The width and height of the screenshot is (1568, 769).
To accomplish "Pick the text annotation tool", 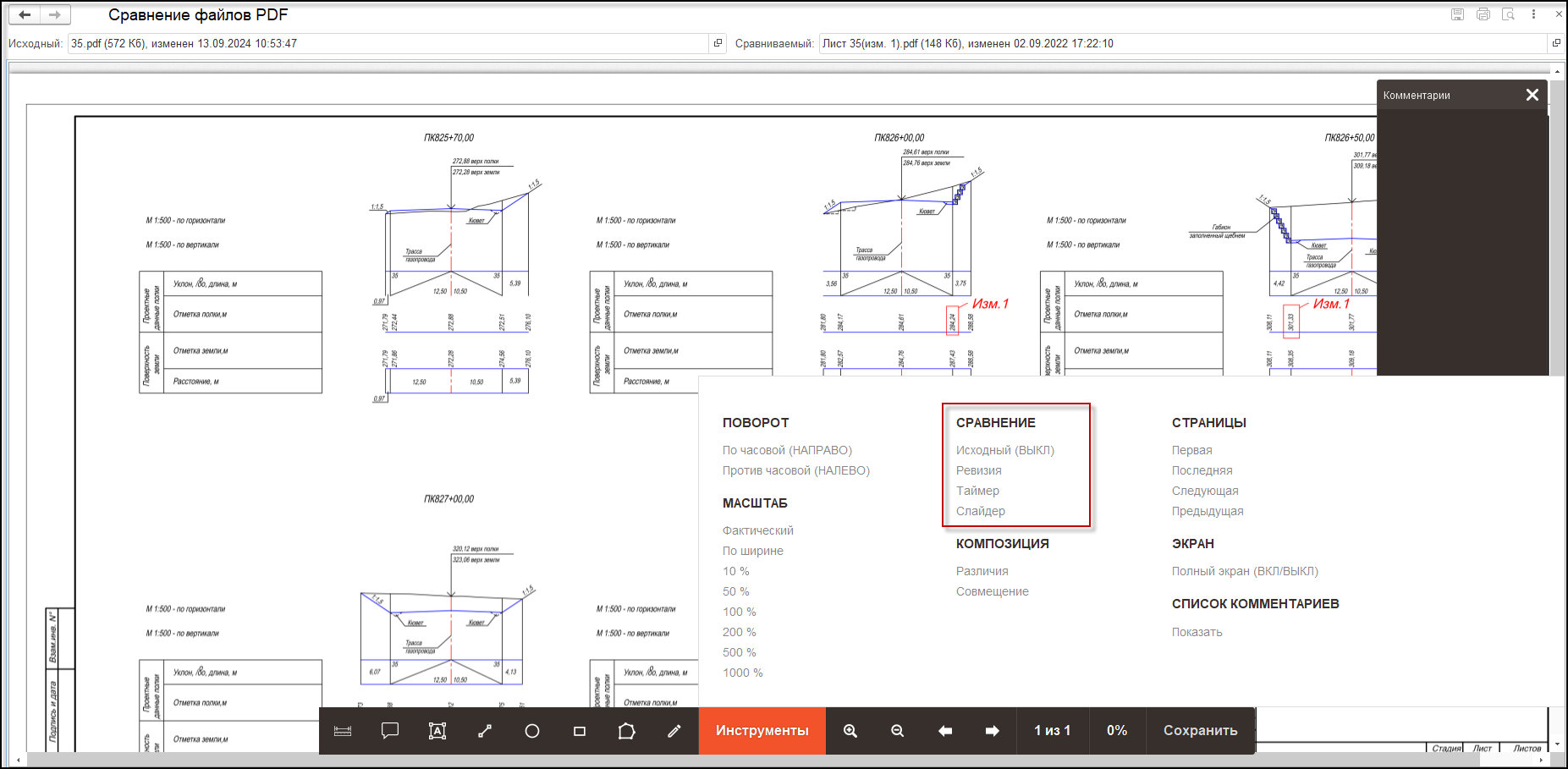I will [x=437, y=731].
